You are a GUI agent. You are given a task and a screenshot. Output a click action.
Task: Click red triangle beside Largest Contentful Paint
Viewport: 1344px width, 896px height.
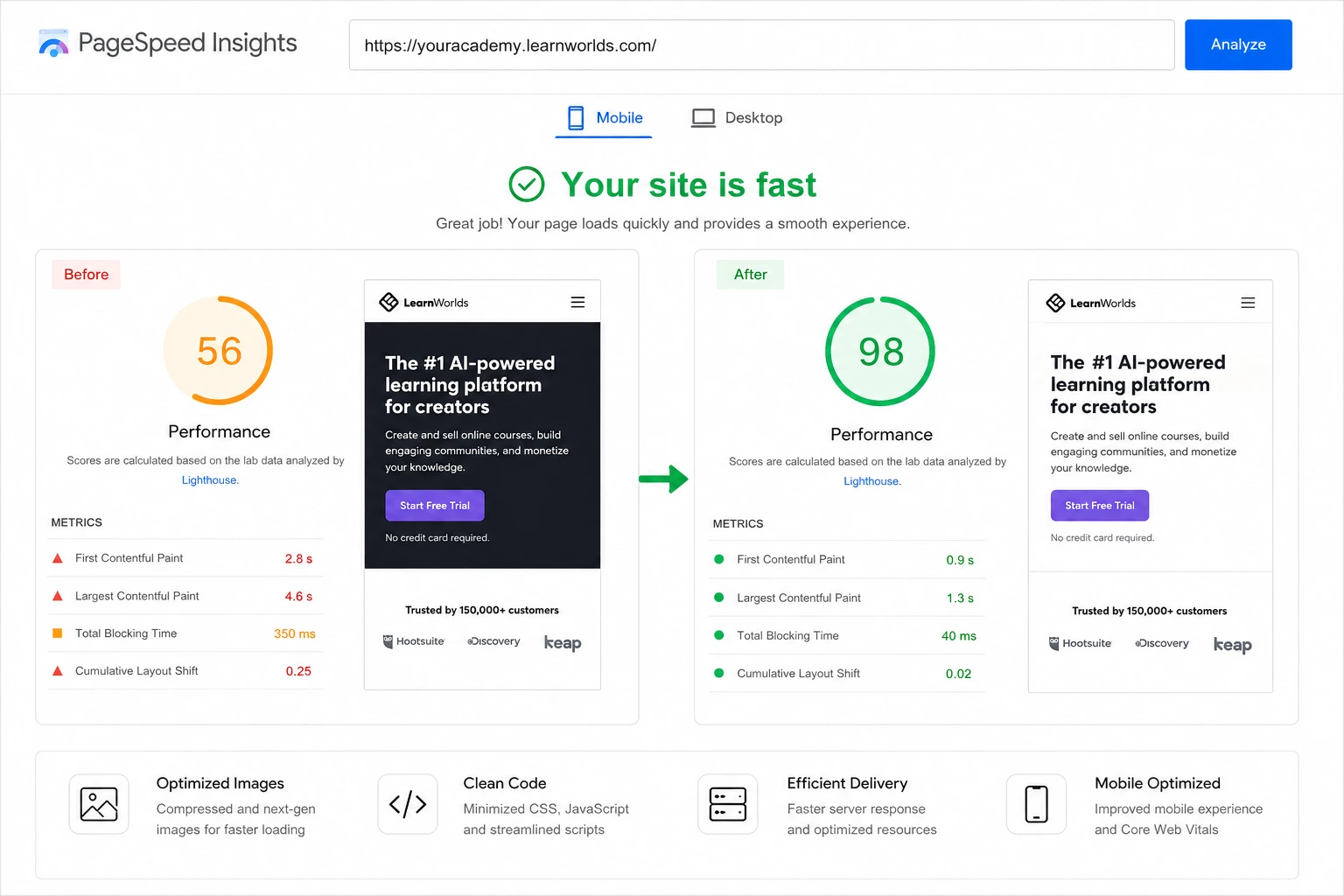[x=58, y=596]
